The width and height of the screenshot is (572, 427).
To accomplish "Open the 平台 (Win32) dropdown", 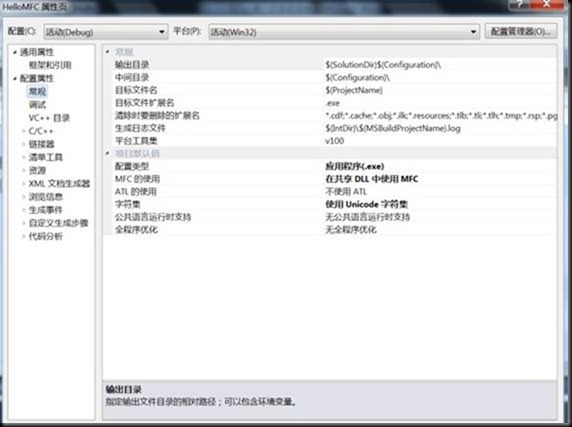I will [344, 32].
